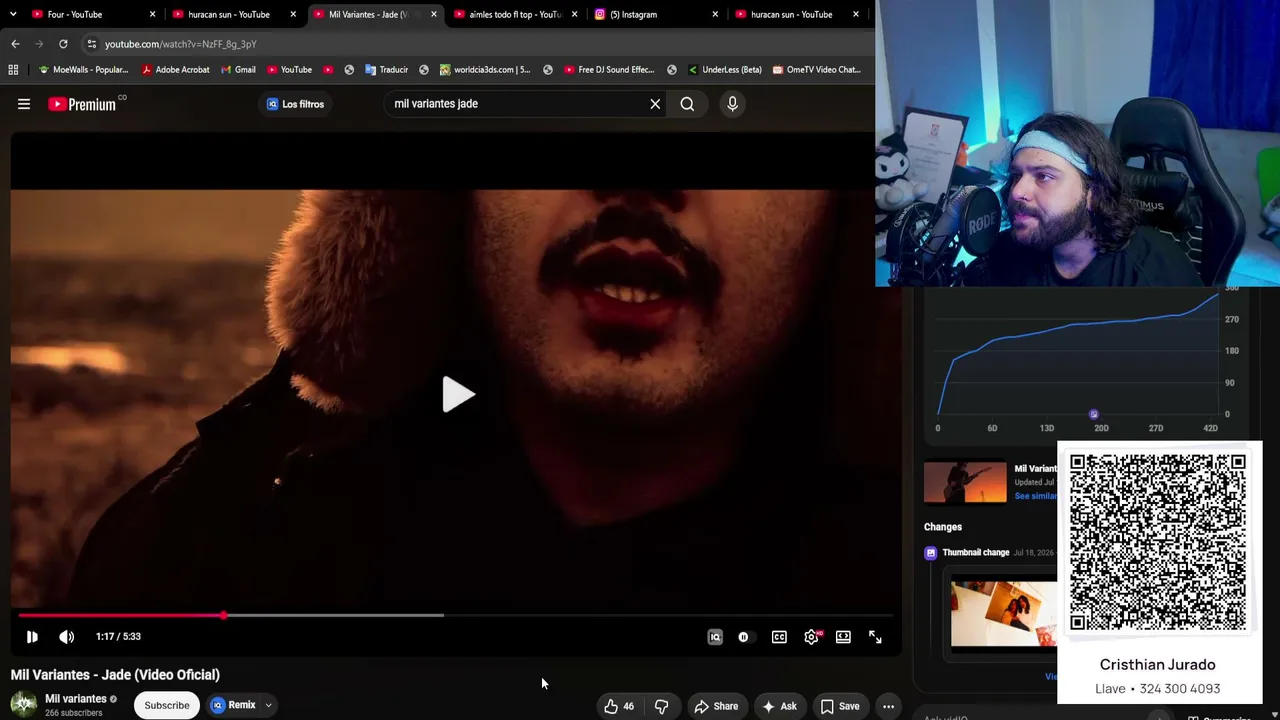Open the MoeWalls bookmark

(83, 70)
